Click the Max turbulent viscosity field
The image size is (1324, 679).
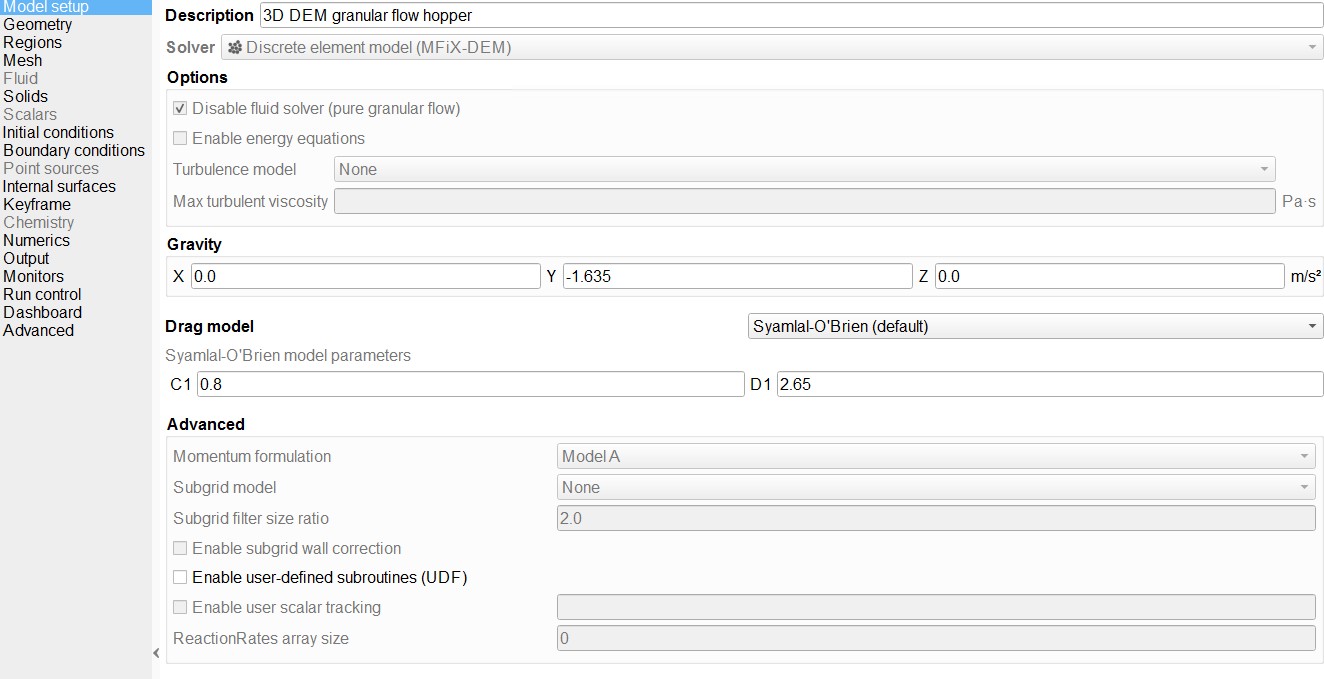click(804, 201)
